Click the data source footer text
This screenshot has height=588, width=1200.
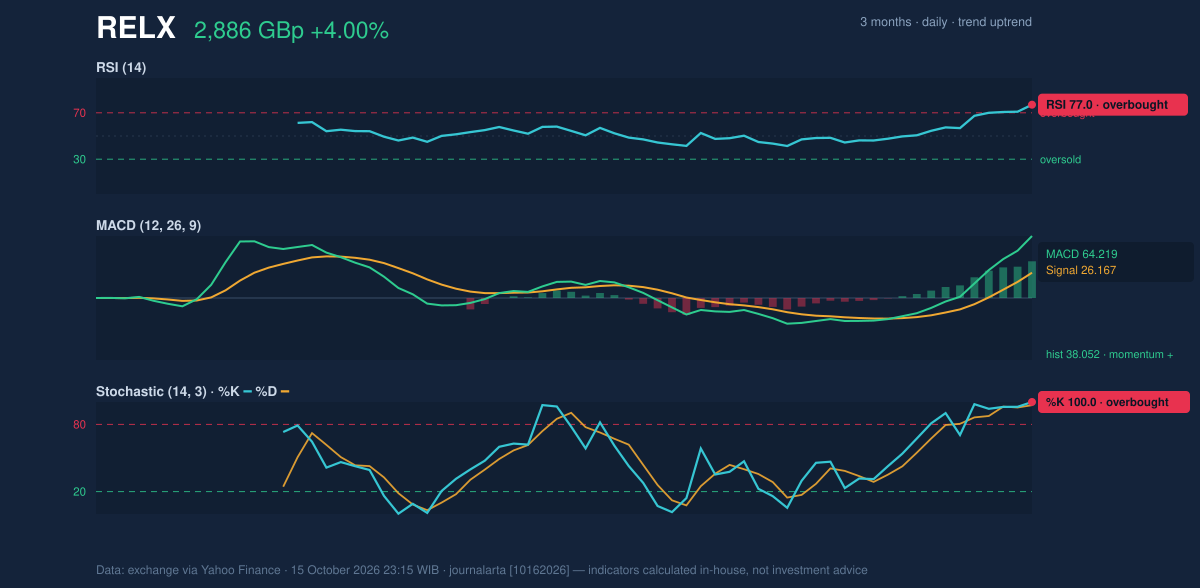coord(482,570)
